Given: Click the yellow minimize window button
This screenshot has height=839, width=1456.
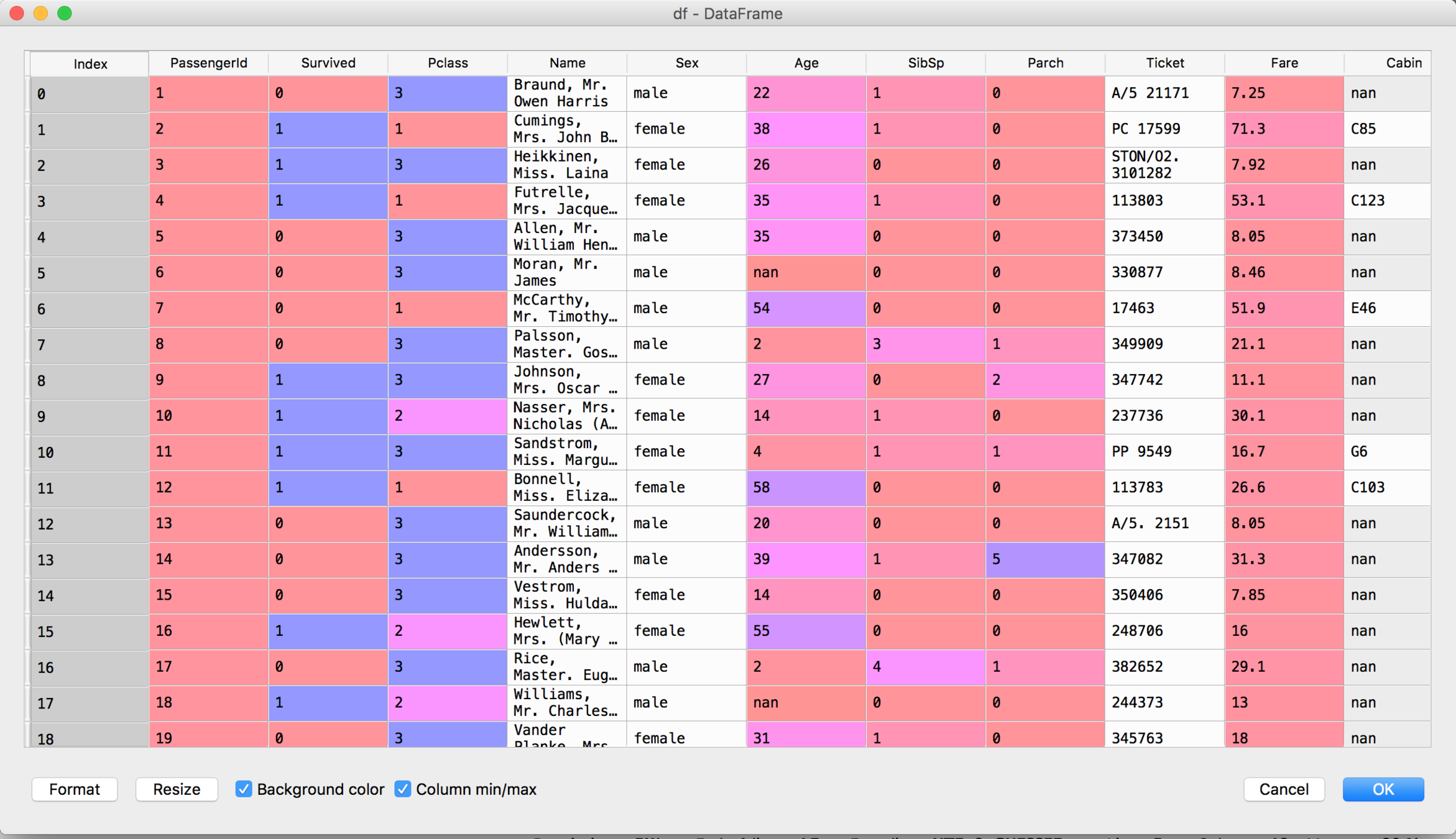Looking at the screenshot, I should [x=40, y=13].
